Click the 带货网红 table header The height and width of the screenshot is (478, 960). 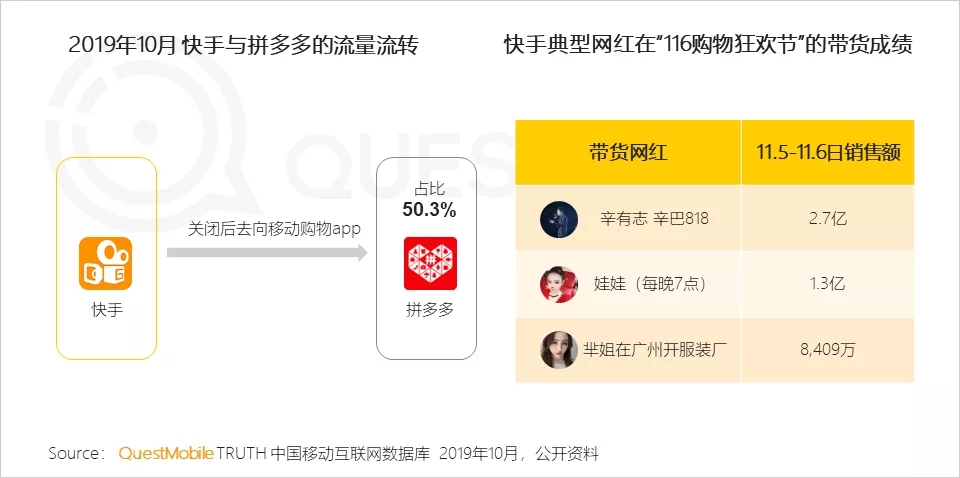tap(628, 152)
